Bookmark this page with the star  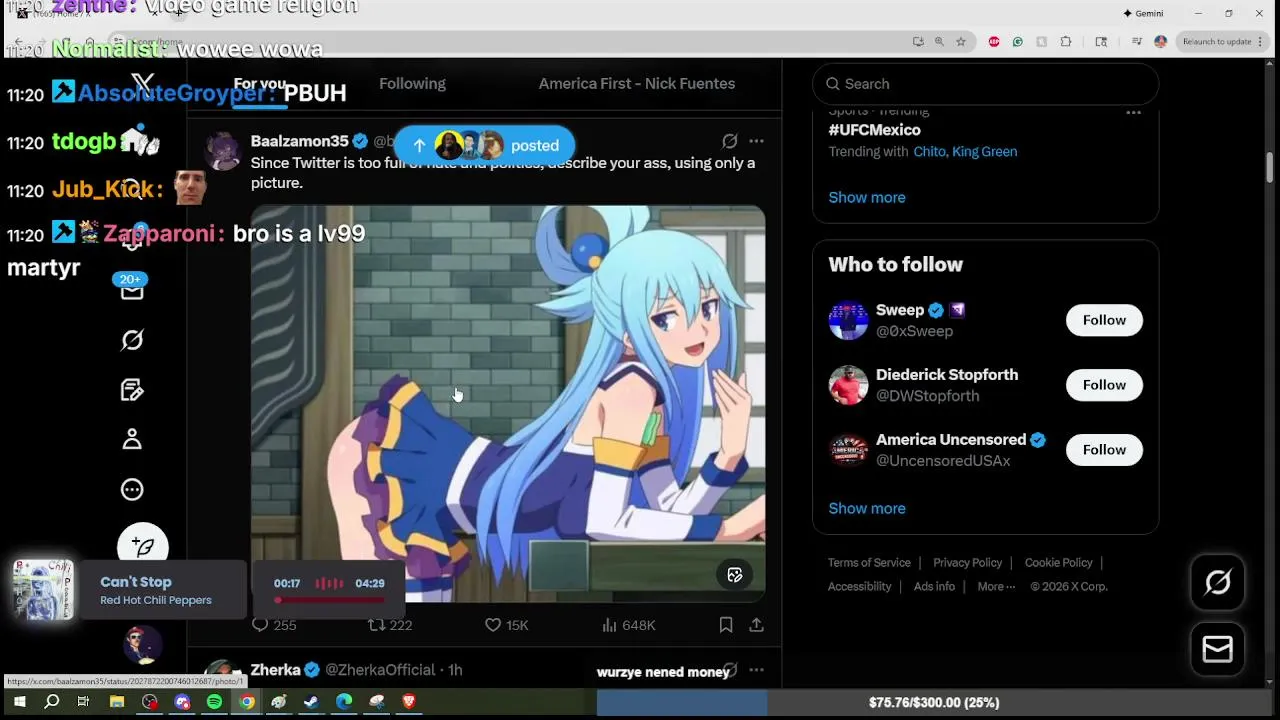pyautogui.click(x=961, y=42)
